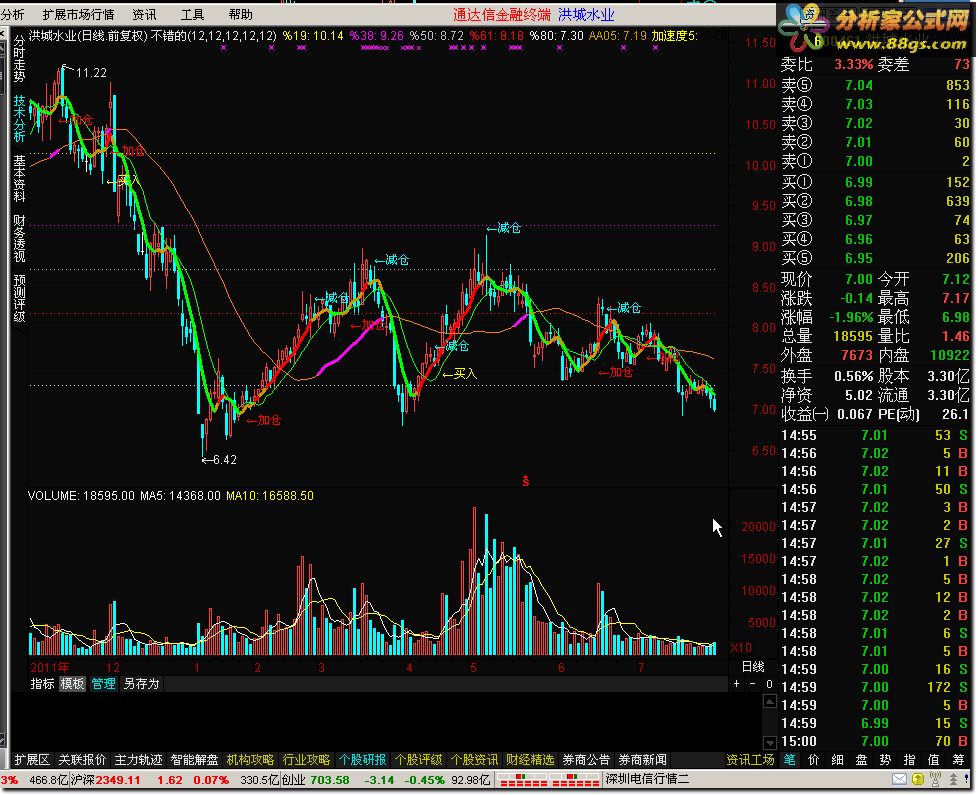The width and height of the screenshot is (978, 795).
Task: Switch to 基本资料 side tab
Action: (19, 178)
